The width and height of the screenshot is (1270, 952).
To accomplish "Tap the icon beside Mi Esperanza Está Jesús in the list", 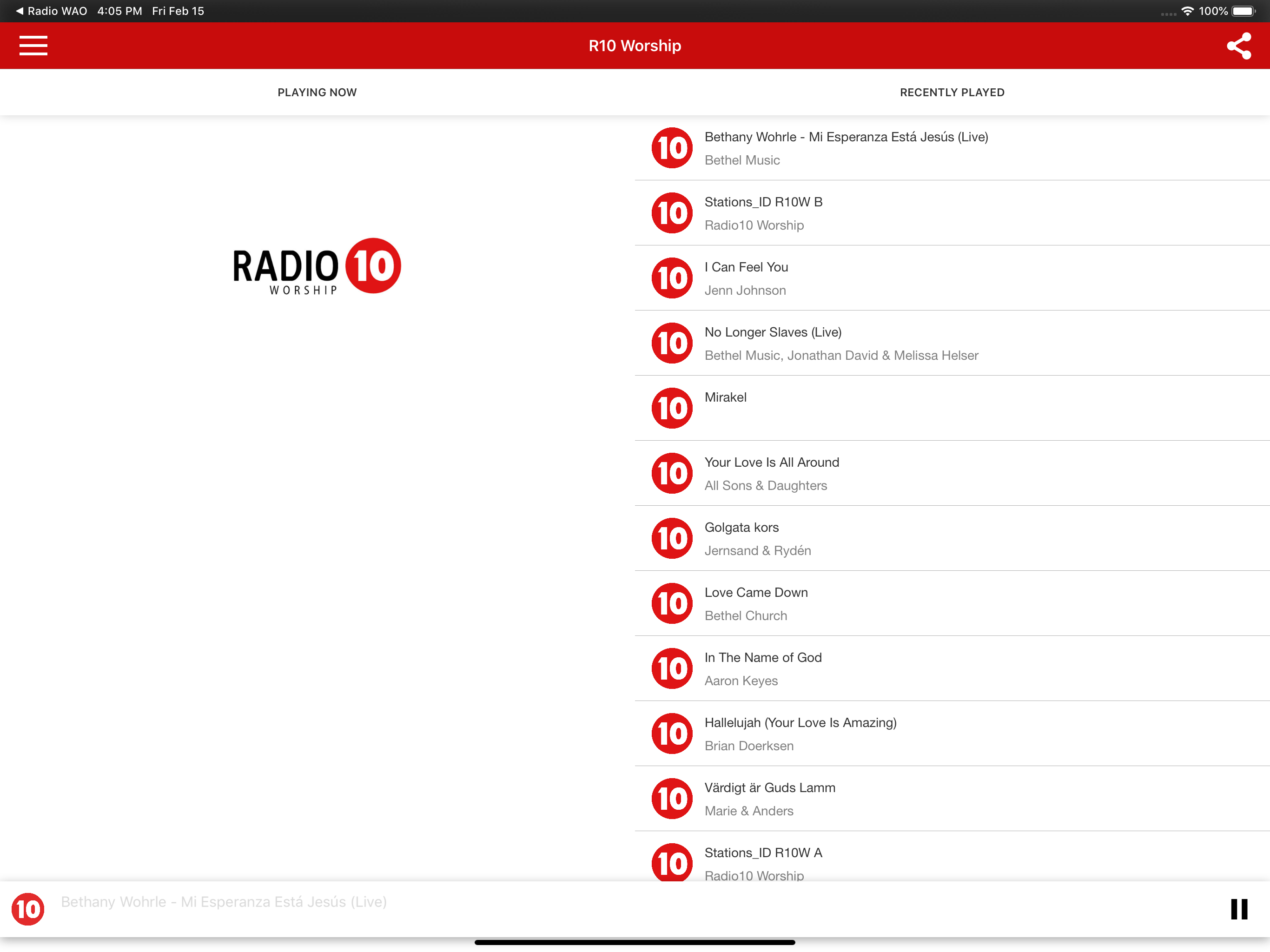I will pos(672,148).
